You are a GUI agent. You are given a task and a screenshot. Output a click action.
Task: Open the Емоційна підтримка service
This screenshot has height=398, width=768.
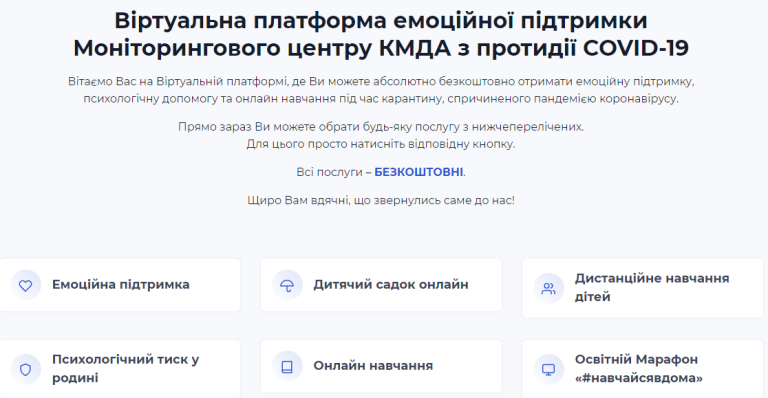click(120, 285)
